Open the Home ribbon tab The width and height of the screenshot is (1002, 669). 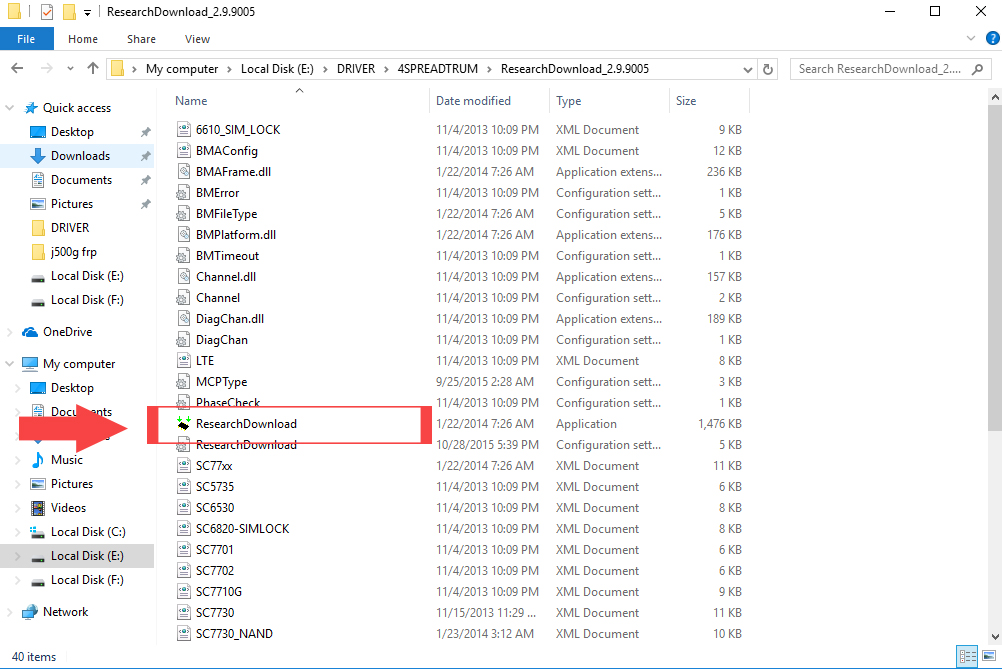pyautogui.click(x=83, y=39)
